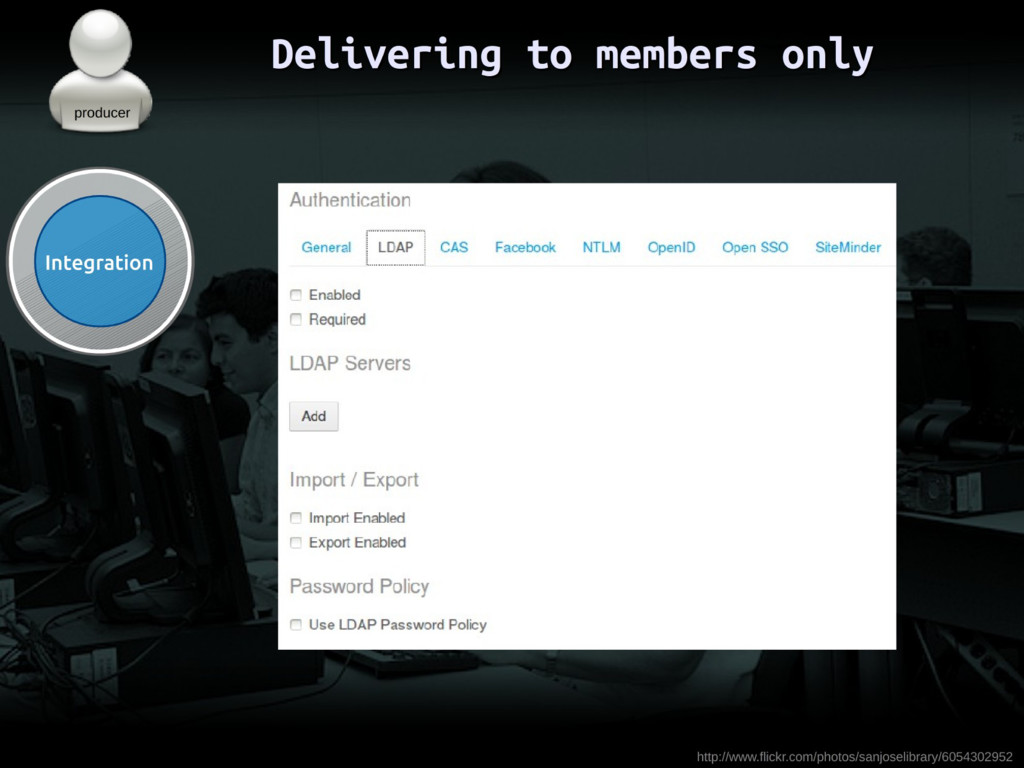The image size is (1024, 768).
Task: Click the LDAP Servers heading
Action: pos(350,363)
